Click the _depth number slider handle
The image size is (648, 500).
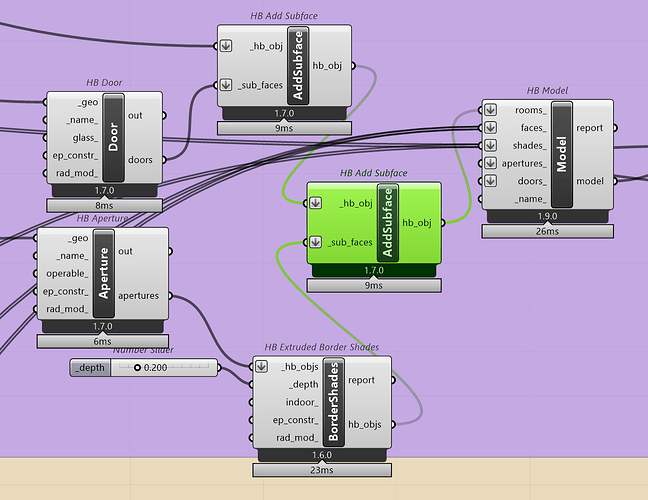coord(136,367)
